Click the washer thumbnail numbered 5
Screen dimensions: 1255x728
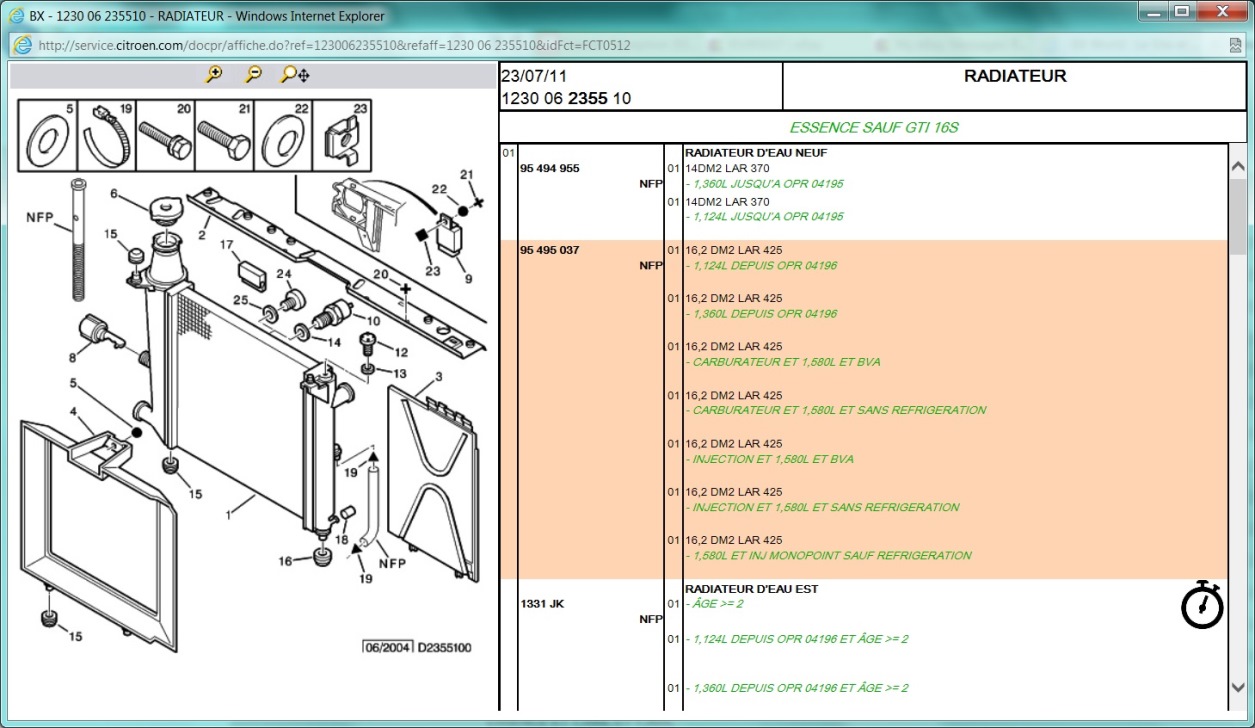48,136
